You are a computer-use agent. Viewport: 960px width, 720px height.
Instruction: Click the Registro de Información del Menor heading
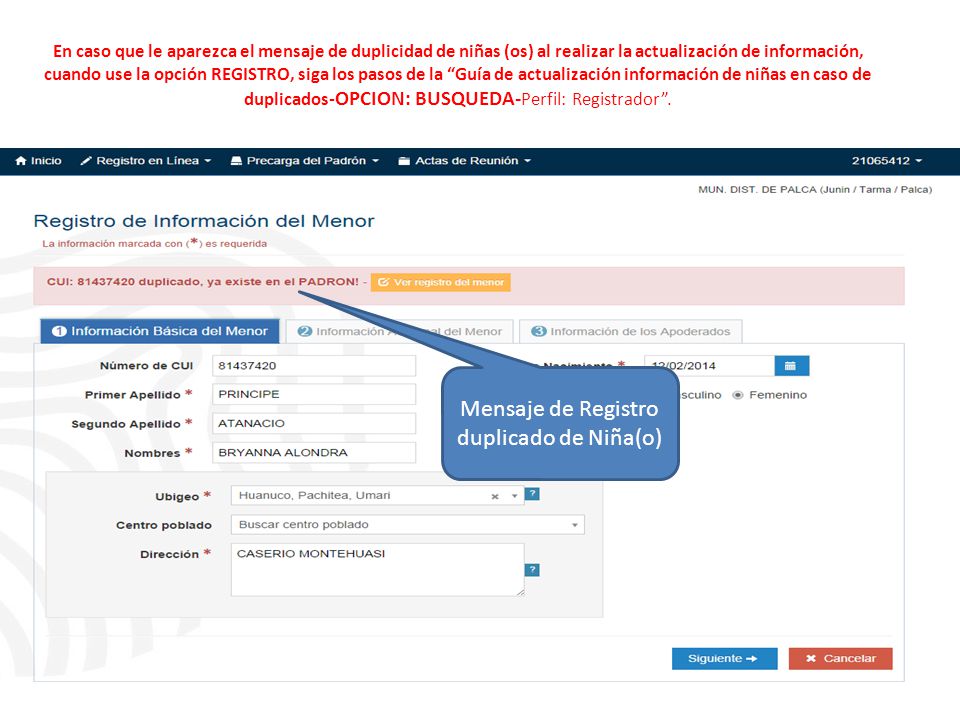[204, 221]
